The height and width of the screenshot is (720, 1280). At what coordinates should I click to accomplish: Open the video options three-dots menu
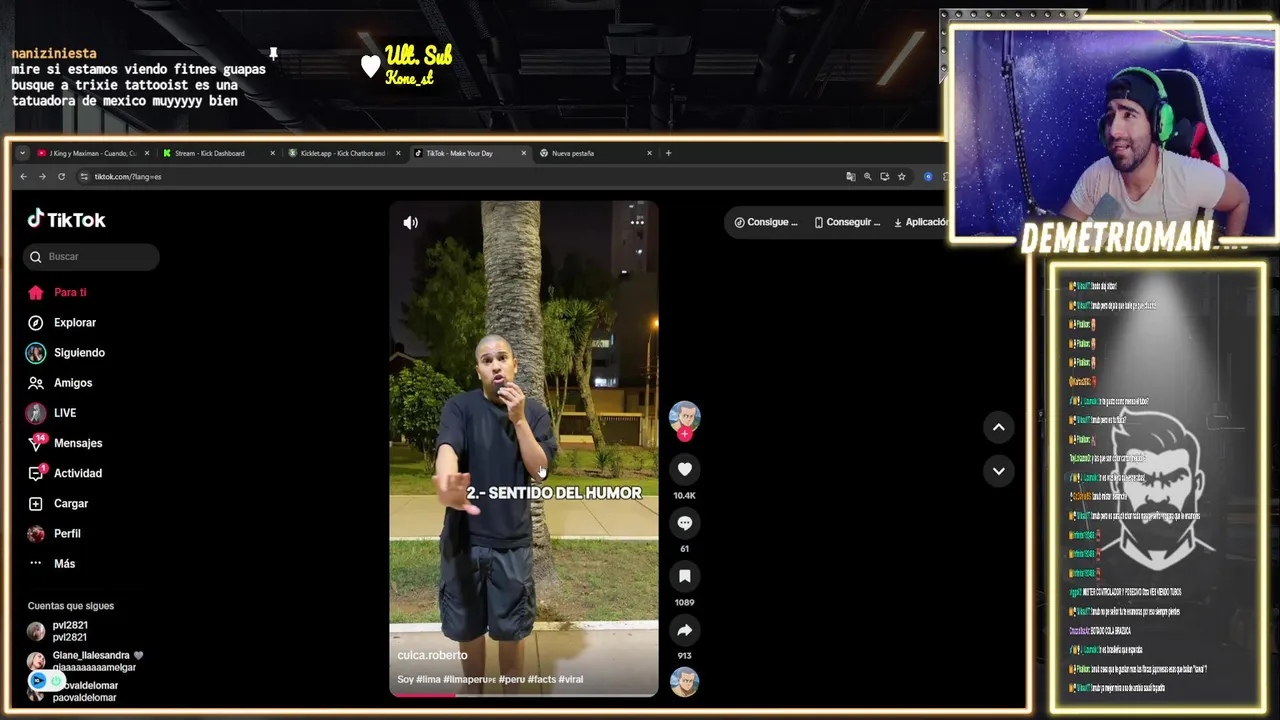tap(637, 222)
